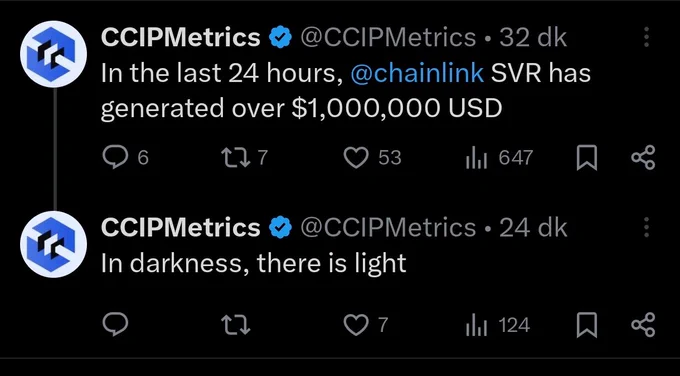
Task: Open CCIPMetrics avatar on the second tweet
Action: [53, 244]
